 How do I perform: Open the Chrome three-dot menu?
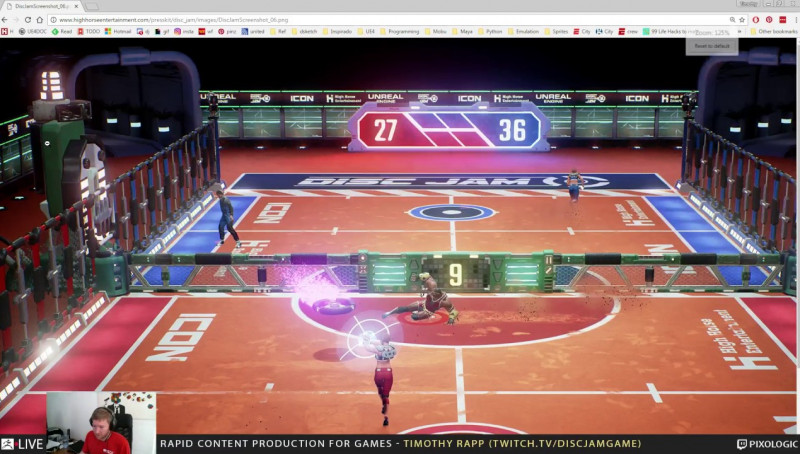coord(795,20)
